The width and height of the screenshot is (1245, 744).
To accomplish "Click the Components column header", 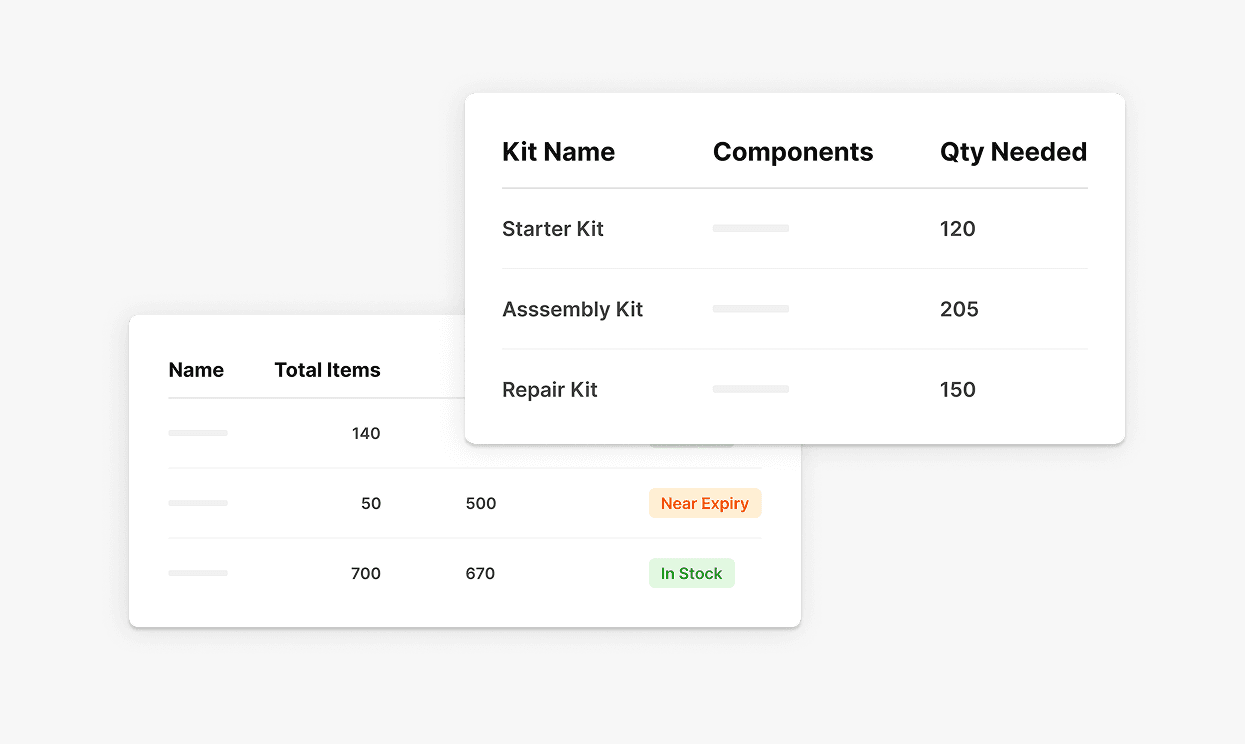I will tap(793, 152).
